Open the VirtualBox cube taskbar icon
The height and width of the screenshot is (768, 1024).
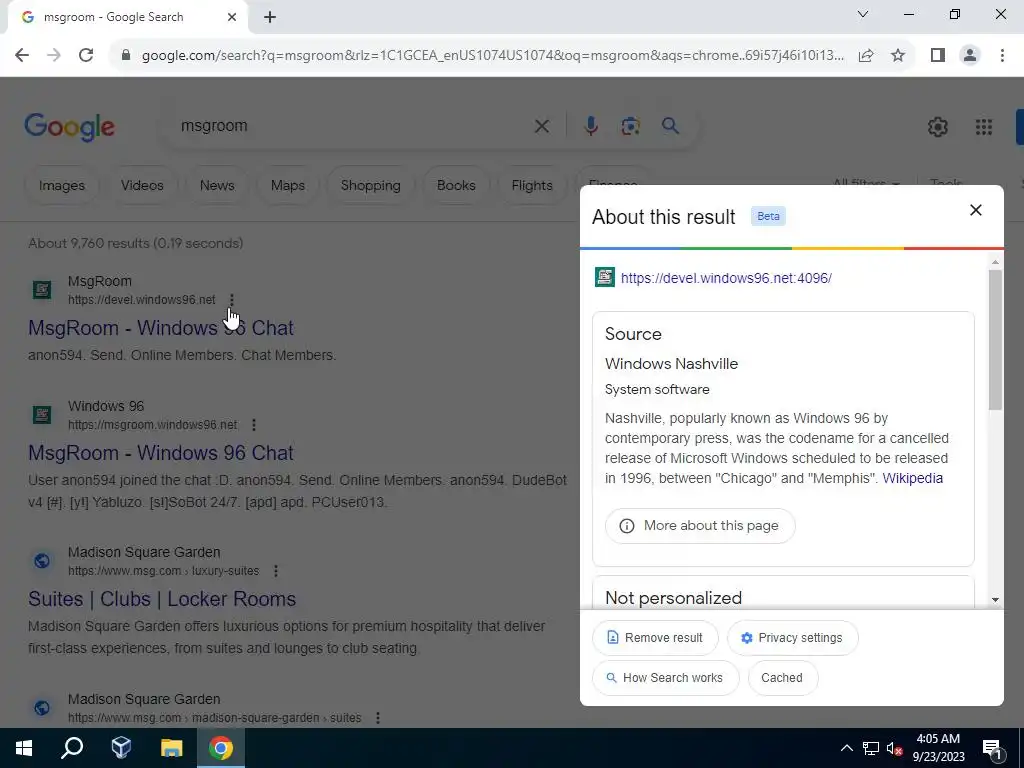pyautogui.click(x=121, y=748)
